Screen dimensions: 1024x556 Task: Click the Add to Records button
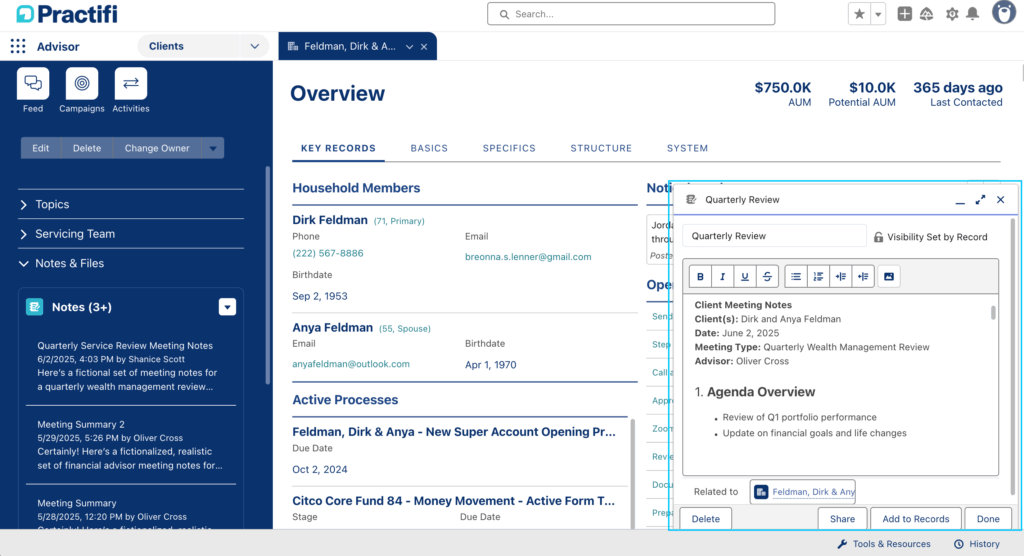tap(916, 519)
